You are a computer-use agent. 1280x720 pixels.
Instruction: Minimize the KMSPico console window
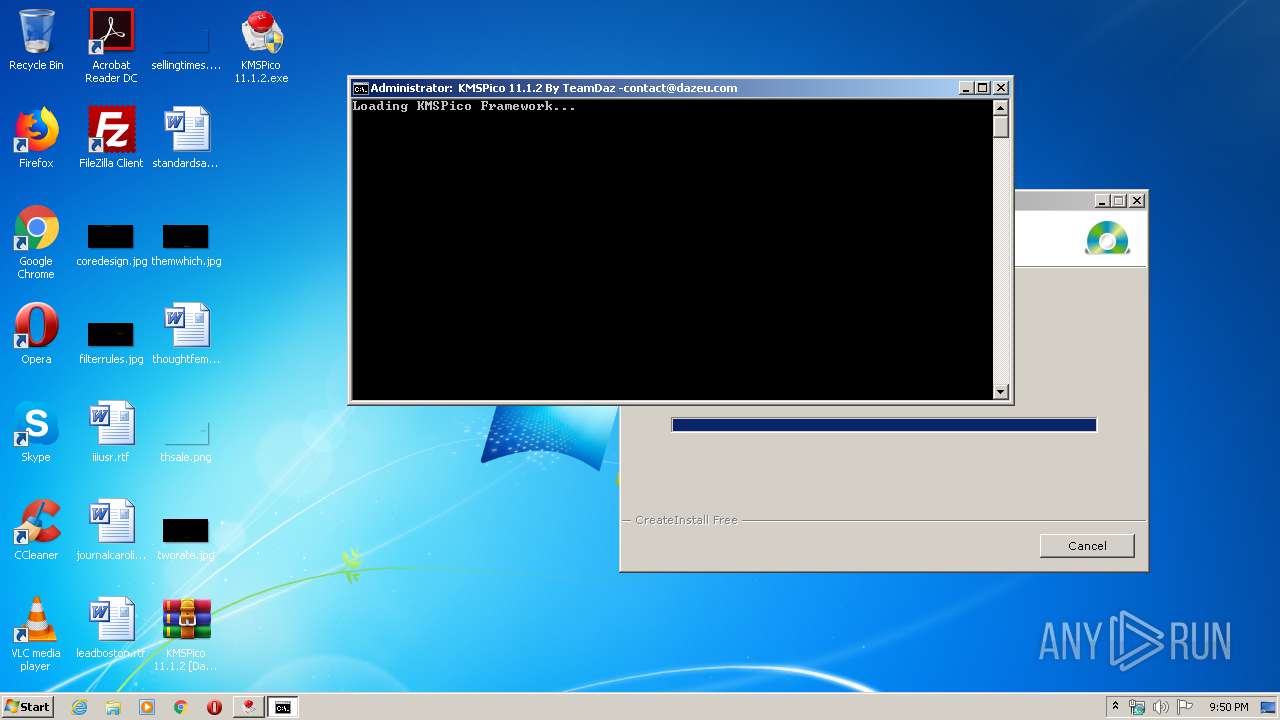tap(966, 88)
